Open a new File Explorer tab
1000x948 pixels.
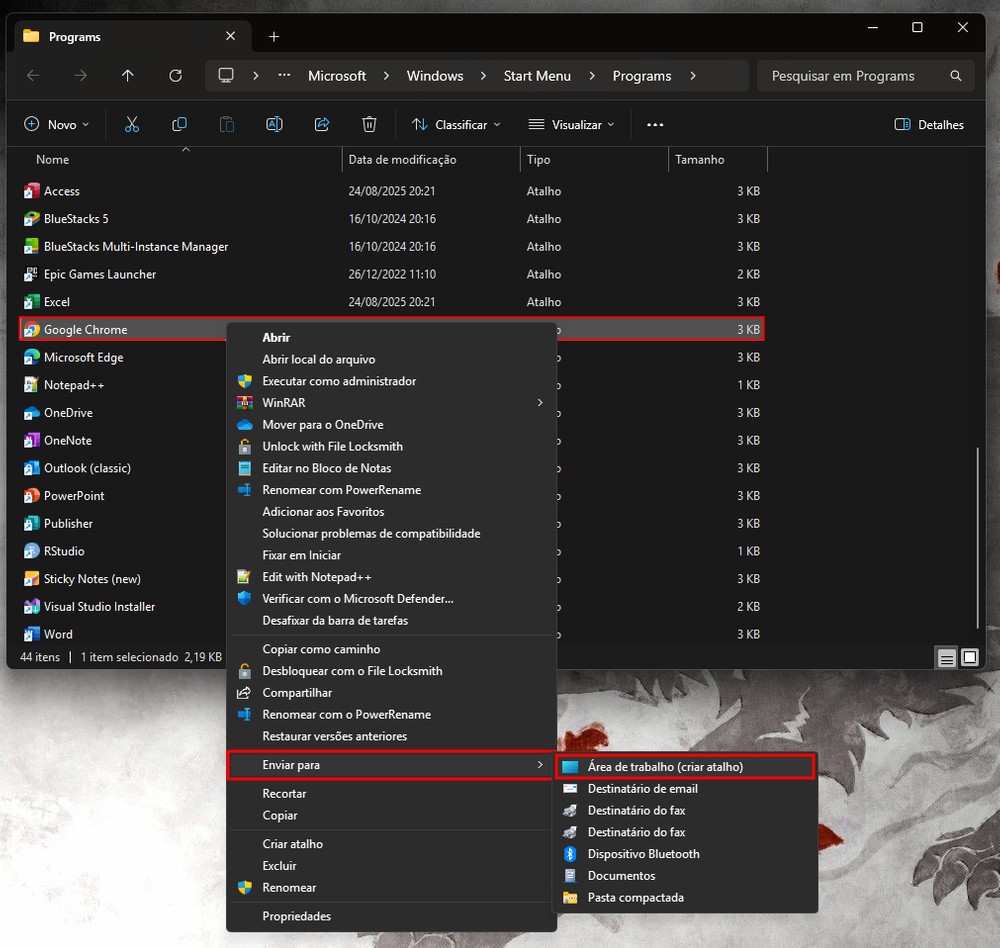pos(274,37)
